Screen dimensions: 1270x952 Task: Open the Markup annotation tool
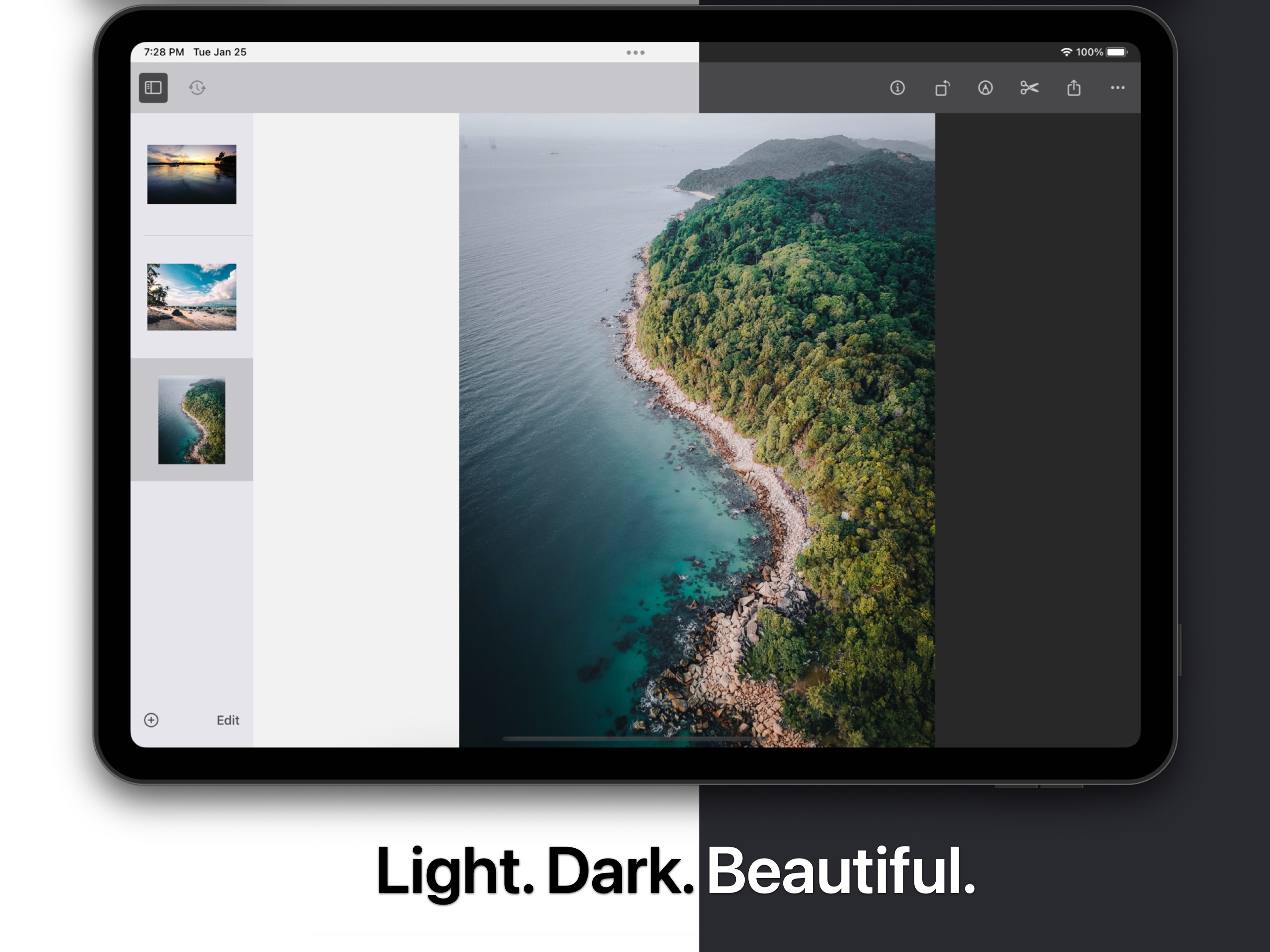(x=986, y=88)
